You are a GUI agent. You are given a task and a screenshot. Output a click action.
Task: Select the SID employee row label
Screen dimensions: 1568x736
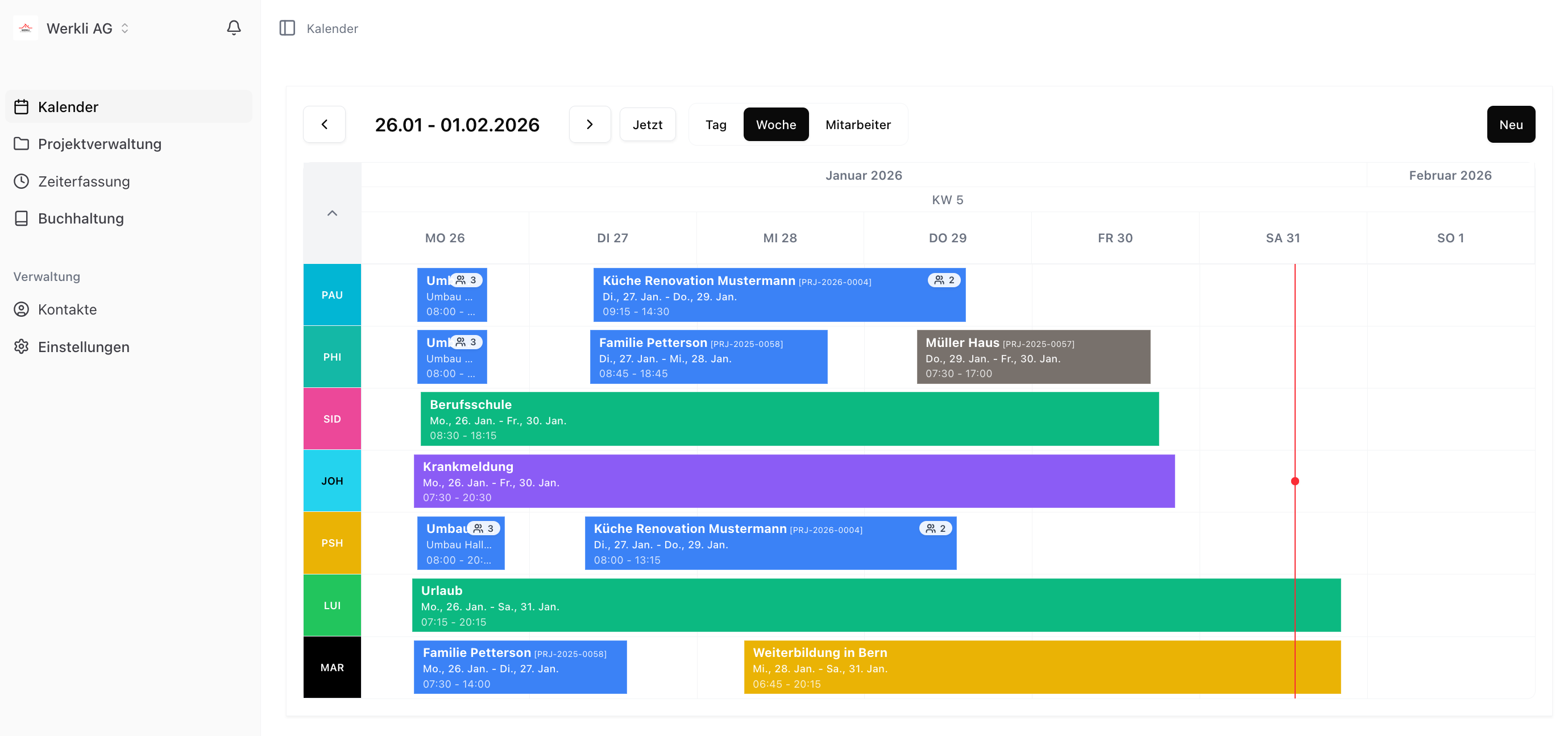333,419
